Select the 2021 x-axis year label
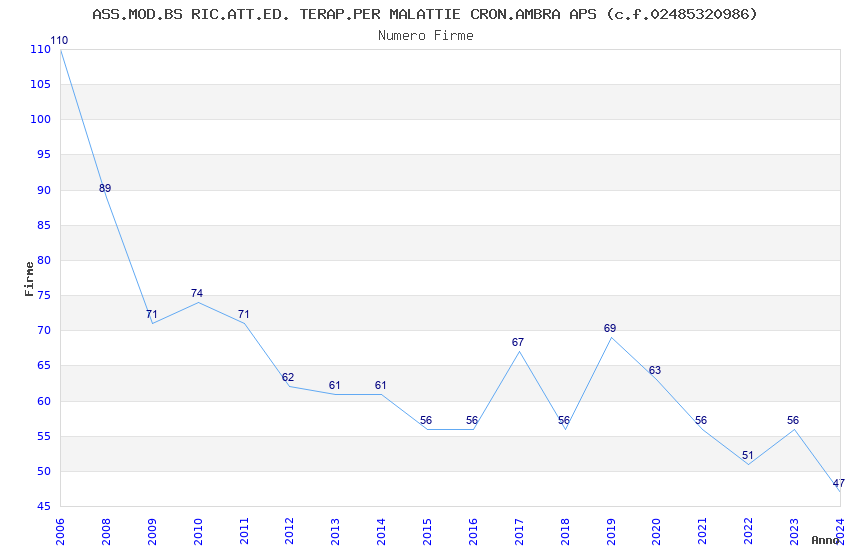 tap(702, 528)
